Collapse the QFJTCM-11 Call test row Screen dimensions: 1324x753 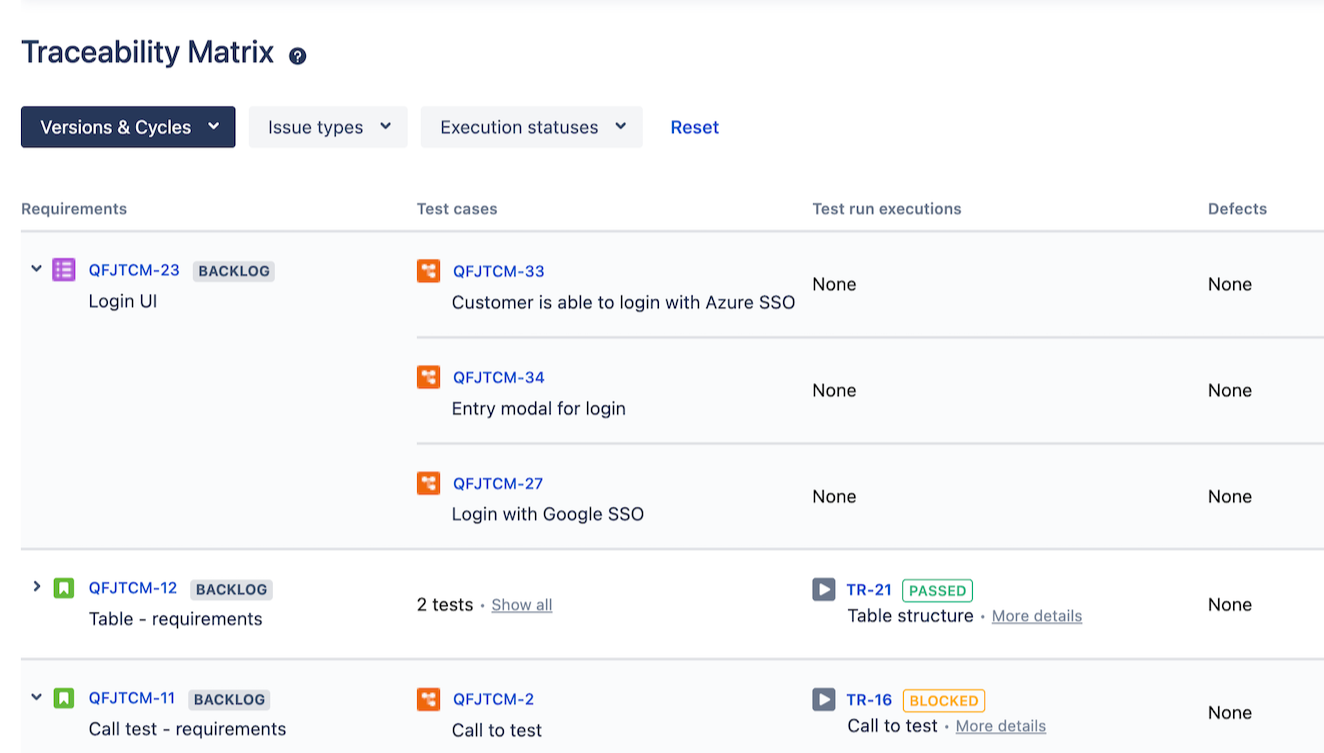point(37,697)
